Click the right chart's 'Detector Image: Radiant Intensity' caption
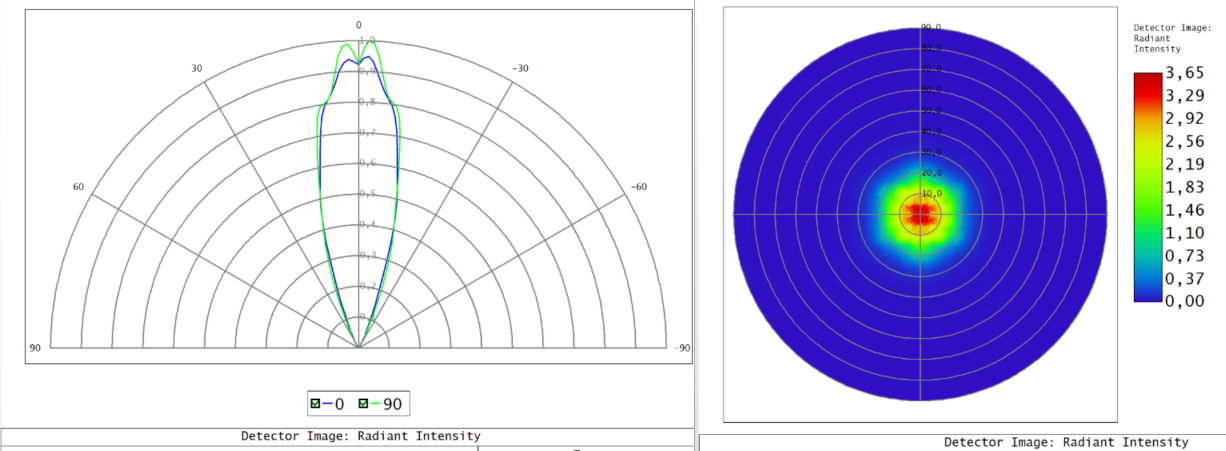The image size is (1226, 451). 1066,441
